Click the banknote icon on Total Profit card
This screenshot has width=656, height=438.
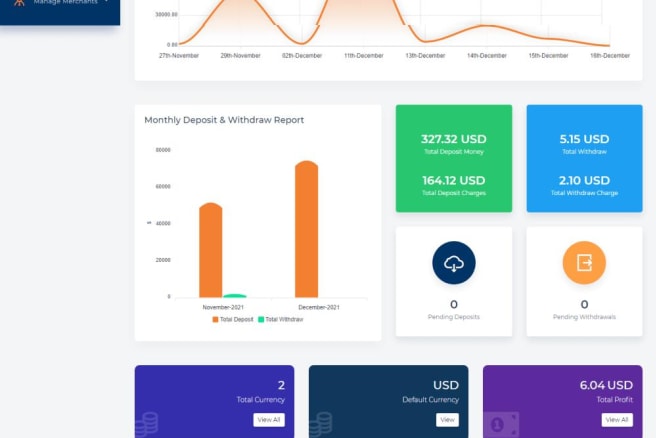point(501,425)
